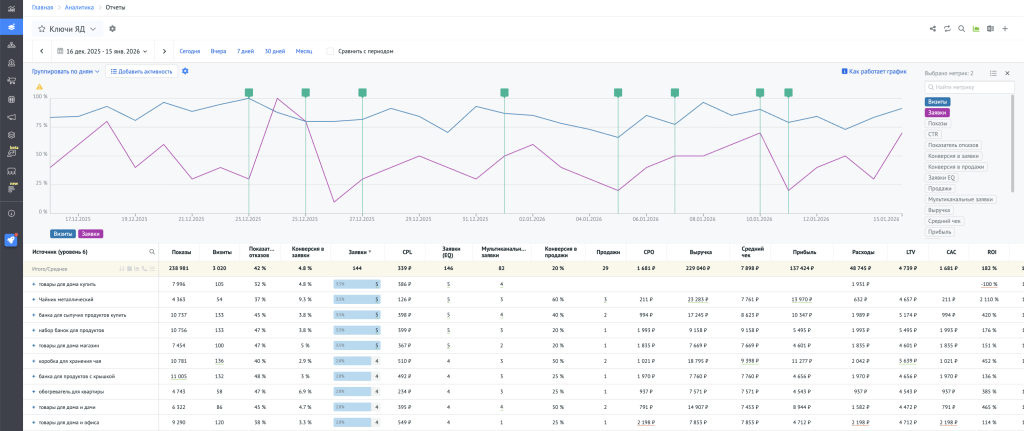Toggle the Показы metric in metrics list
This screenshot has height=431, width=1024.
pos(938,123)
